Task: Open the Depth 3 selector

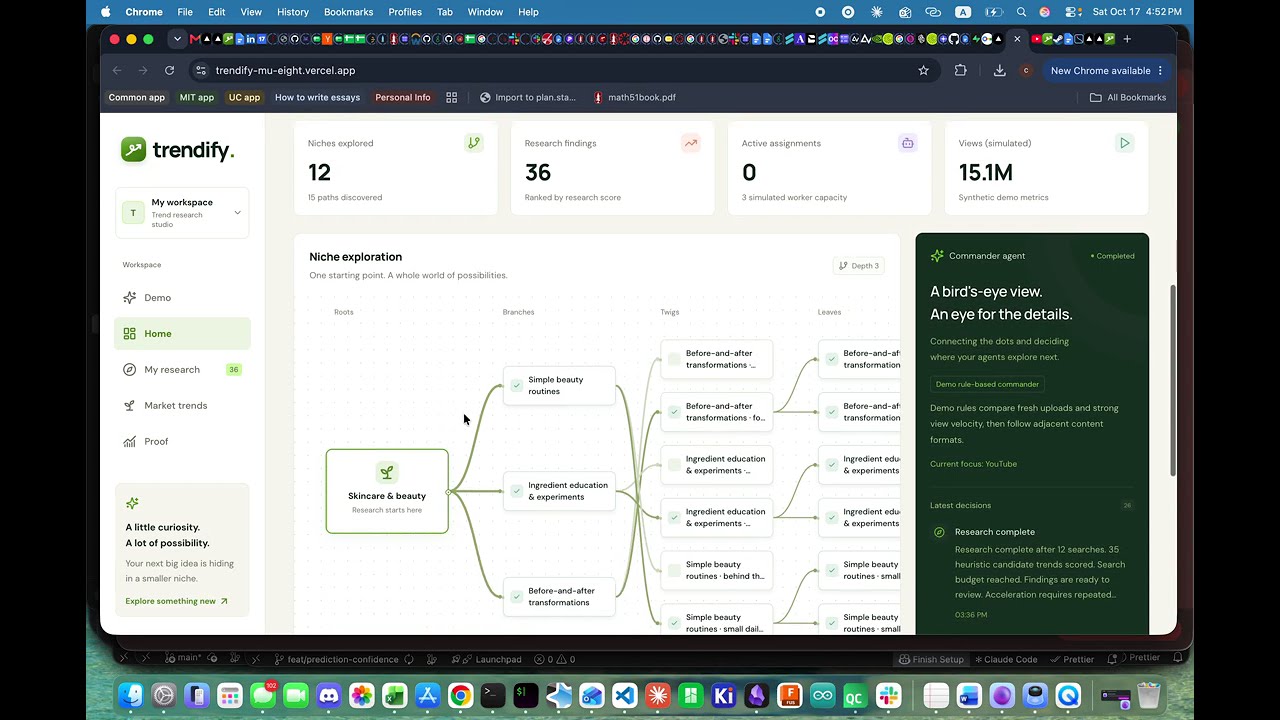Action: [x=859, y=266]
